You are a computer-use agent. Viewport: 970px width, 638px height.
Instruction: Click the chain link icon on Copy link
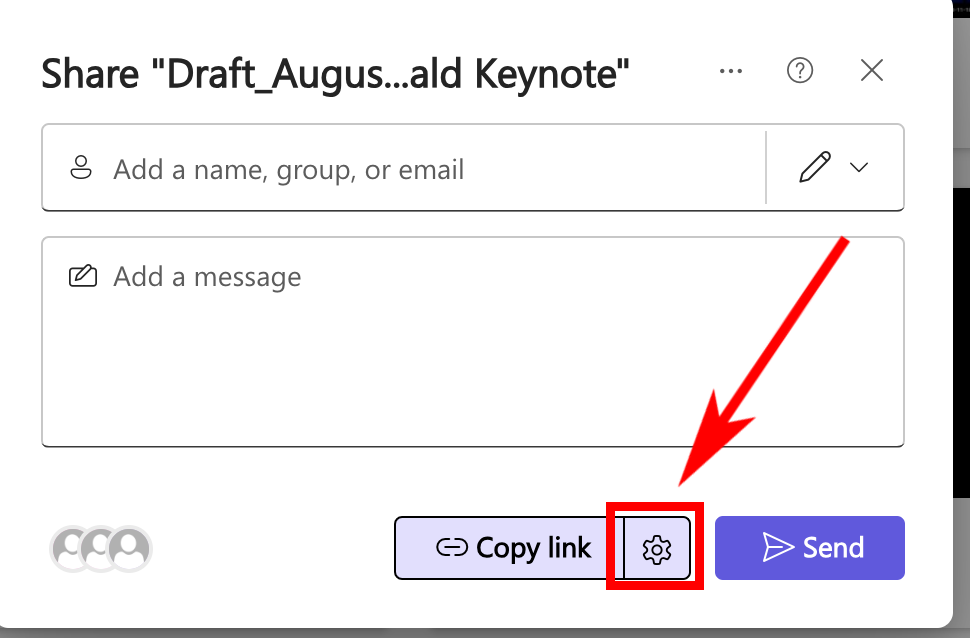pos(452,548)
